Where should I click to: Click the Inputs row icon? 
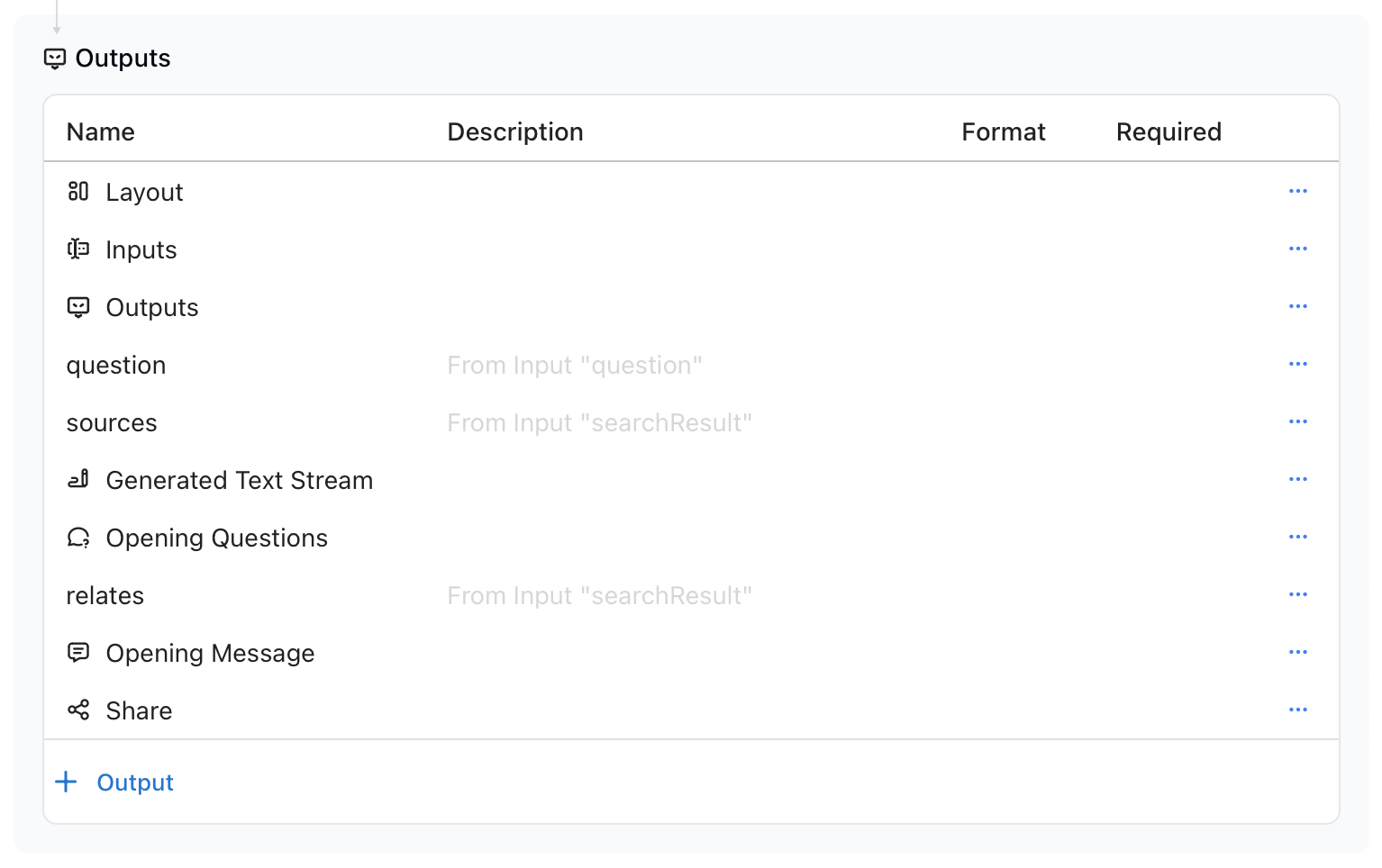(x=78, y=249)
